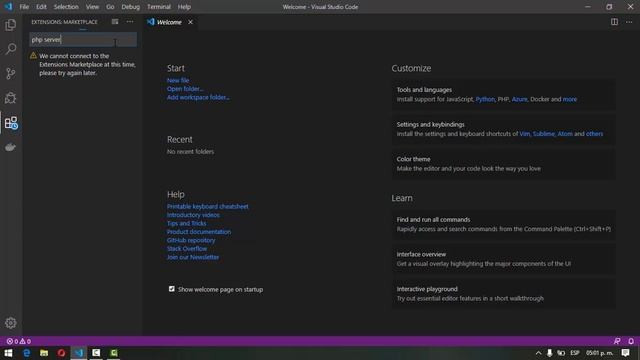
Task: Open the Manage gear icon
Action: click(x=11, y=323)
